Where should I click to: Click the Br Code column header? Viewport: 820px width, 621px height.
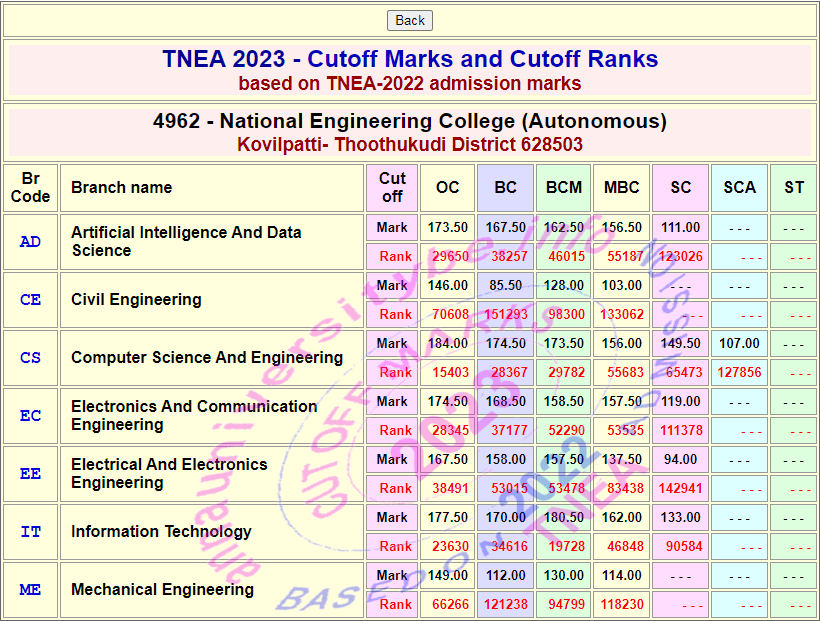point(30,188)
